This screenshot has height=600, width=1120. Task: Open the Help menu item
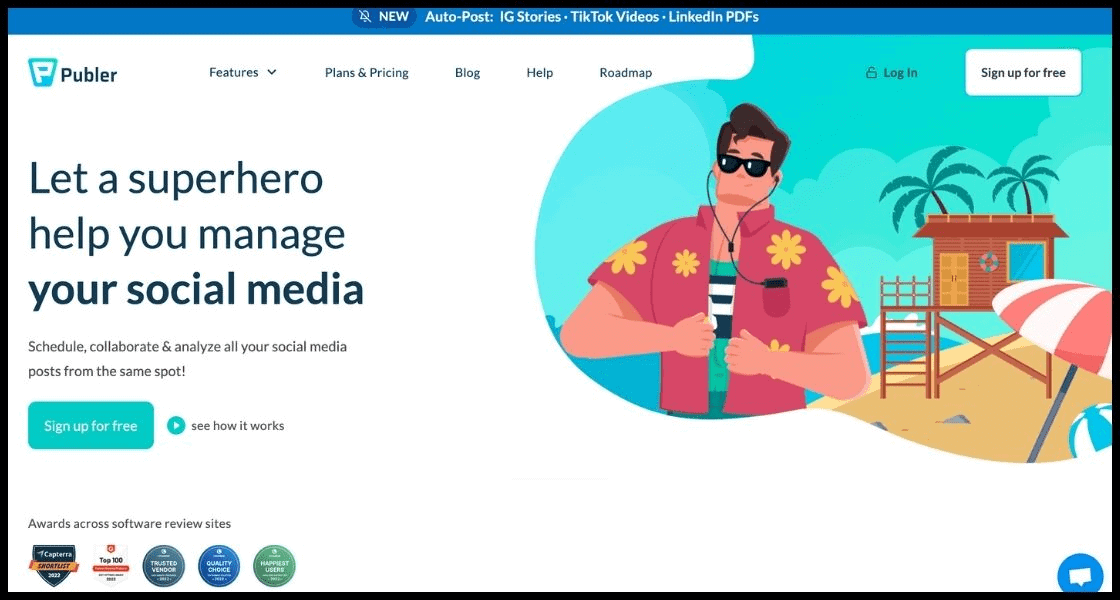[539, 73]
